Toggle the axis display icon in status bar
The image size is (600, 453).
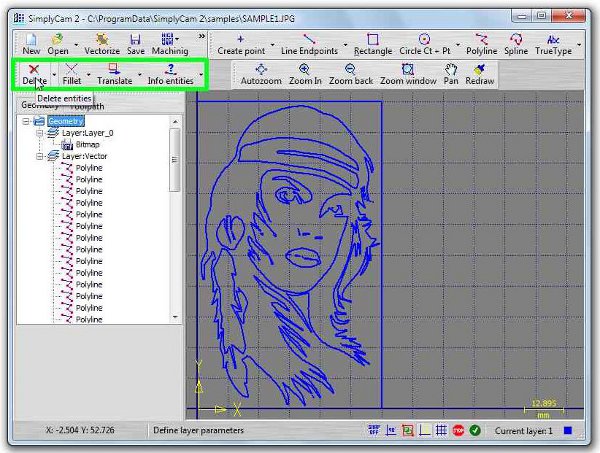424,430
